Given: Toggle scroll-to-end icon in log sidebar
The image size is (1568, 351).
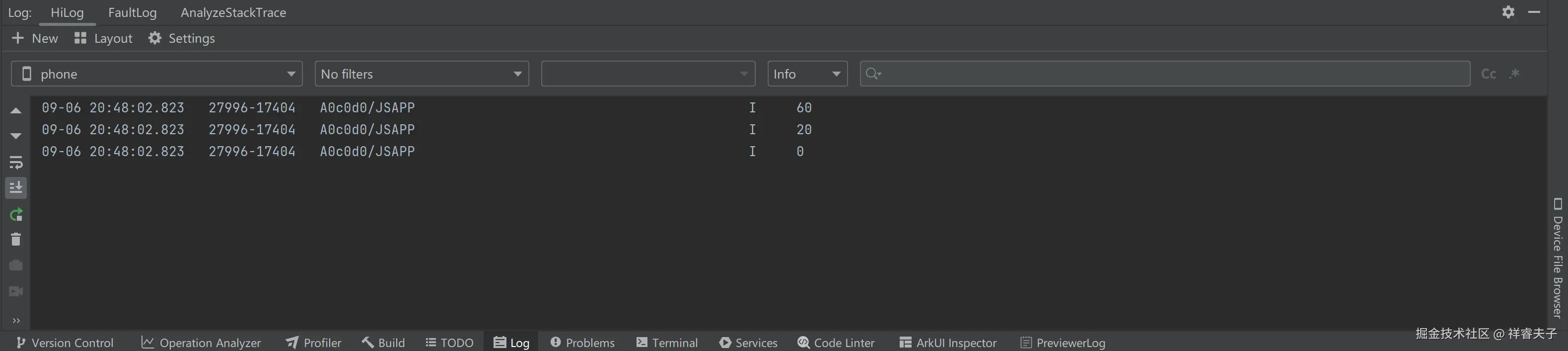Looking at the screenshot, I should pos(16,188).
